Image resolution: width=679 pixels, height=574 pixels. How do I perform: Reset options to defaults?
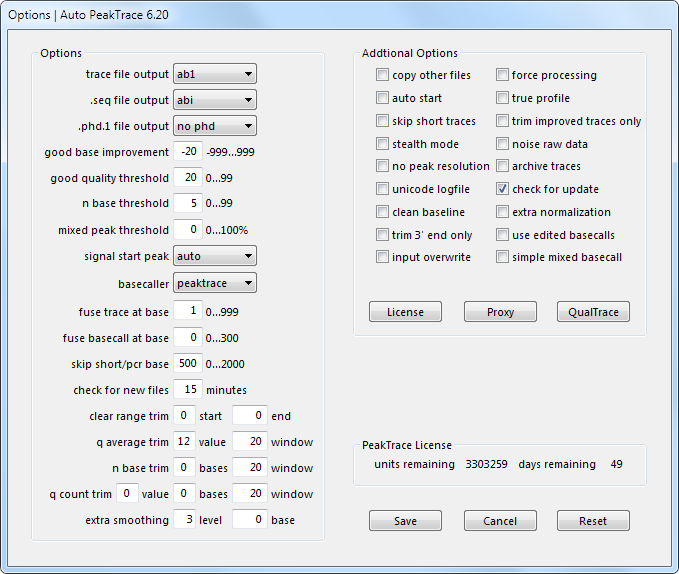593,520
